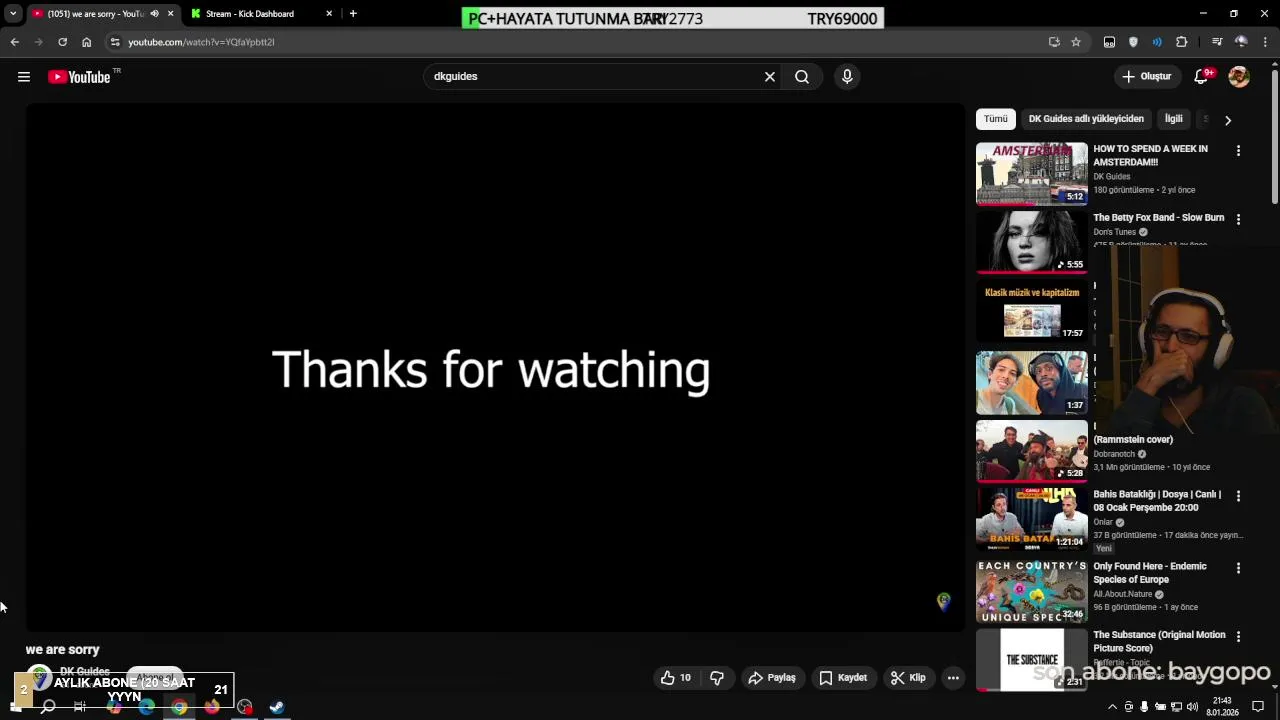1280x720 pixels.
Task: Open the Extensions puzzle icon
Action: tap(1182, 42)
